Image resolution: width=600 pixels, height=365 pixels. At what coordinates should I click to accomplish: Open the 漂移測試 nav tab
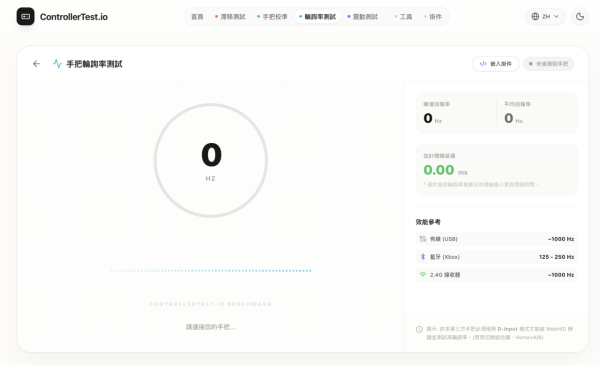click(230, 17)
